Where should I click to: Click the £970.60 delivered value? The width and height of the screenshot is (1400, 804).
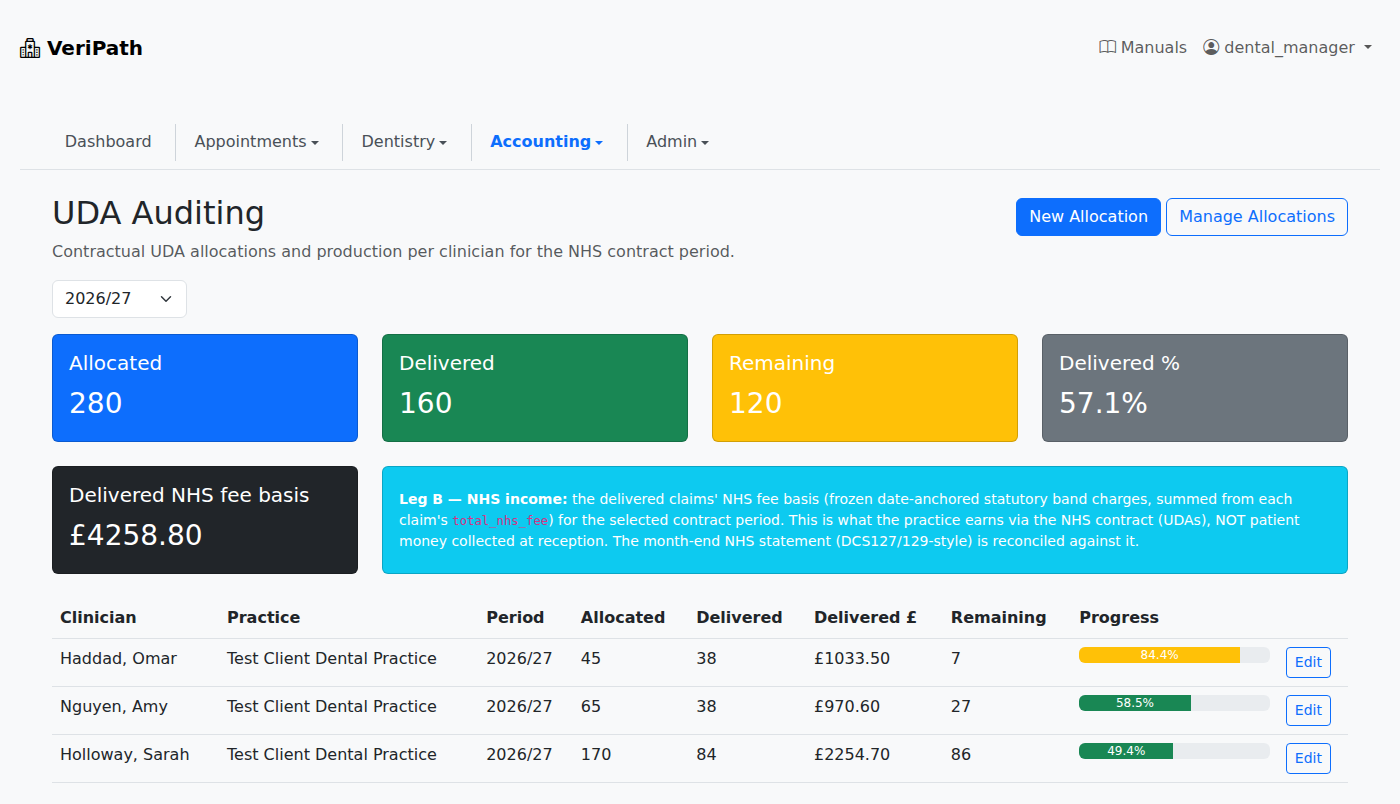[847, 707]
